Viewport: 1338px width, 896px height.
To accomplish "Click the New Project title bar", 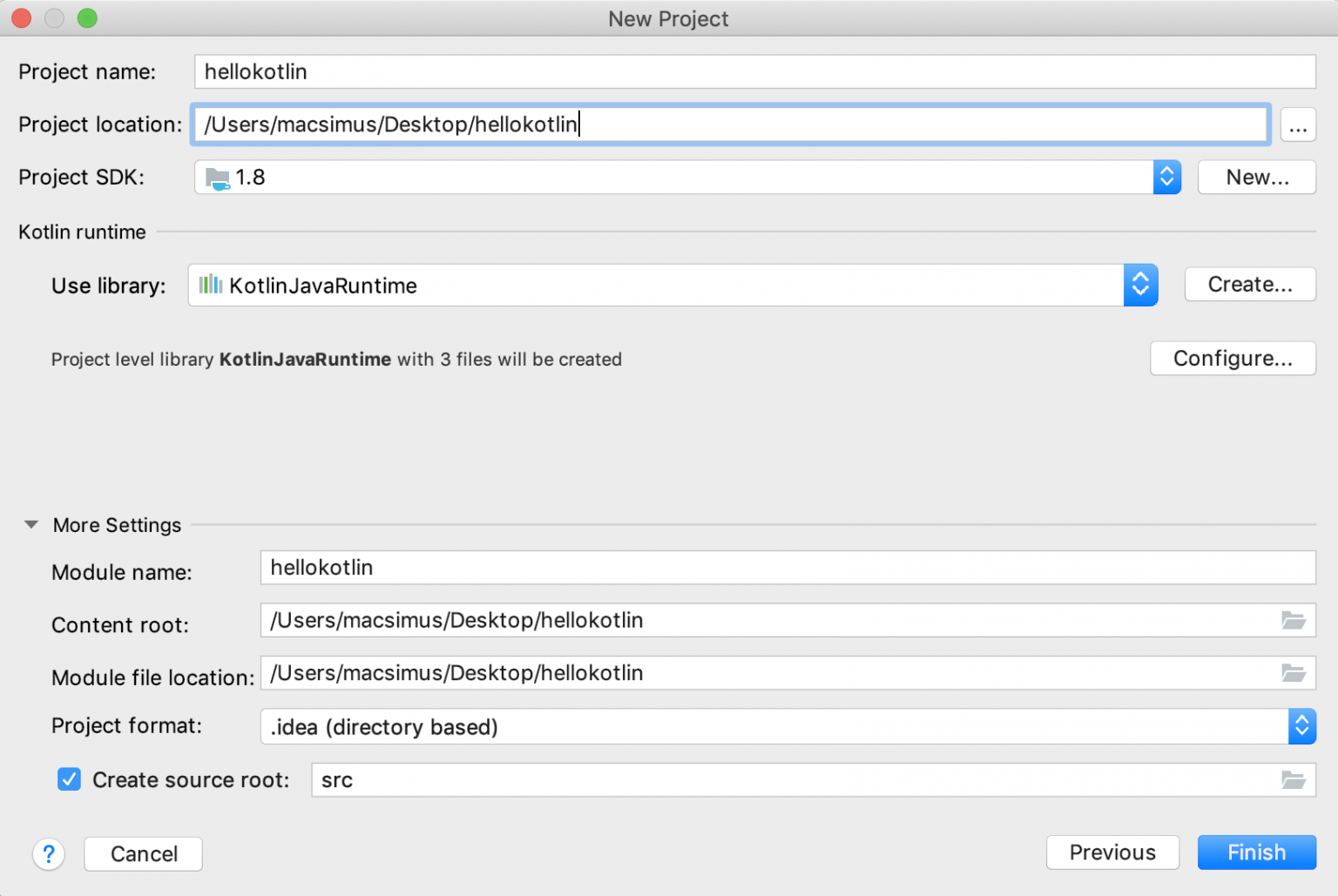I will (x=668, y=18).
